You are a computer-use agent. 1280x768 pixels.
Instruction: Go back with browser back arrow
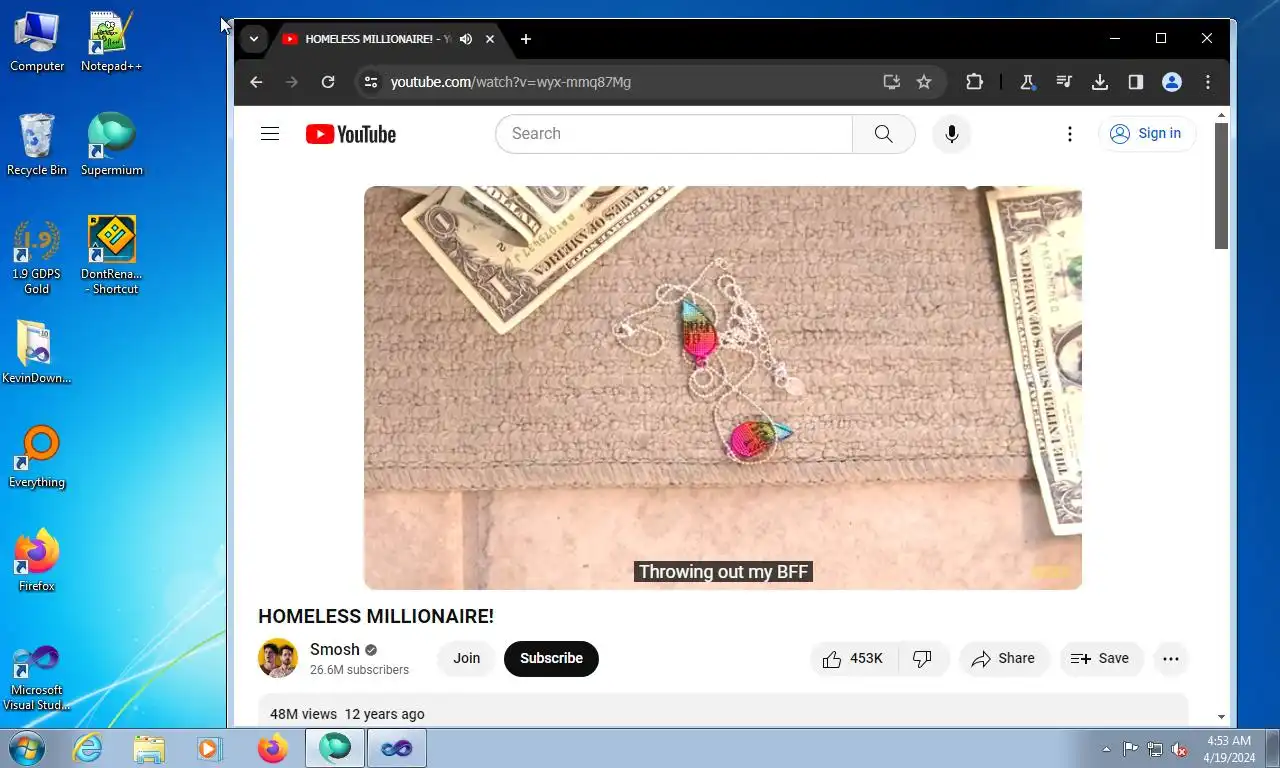pos(256,82)
